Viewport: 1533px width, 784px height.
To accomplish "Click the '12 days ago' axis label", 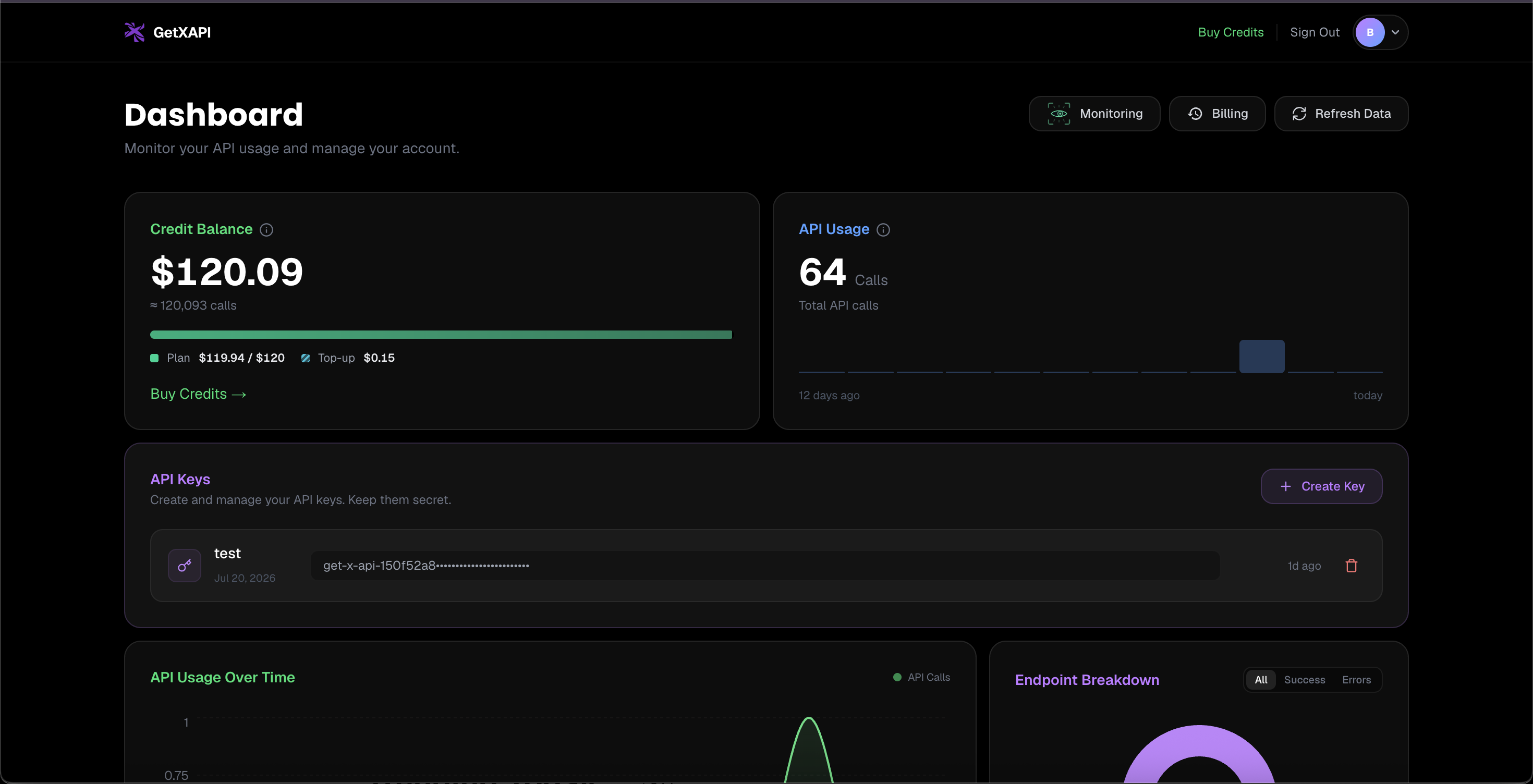I will click(829, 396).
